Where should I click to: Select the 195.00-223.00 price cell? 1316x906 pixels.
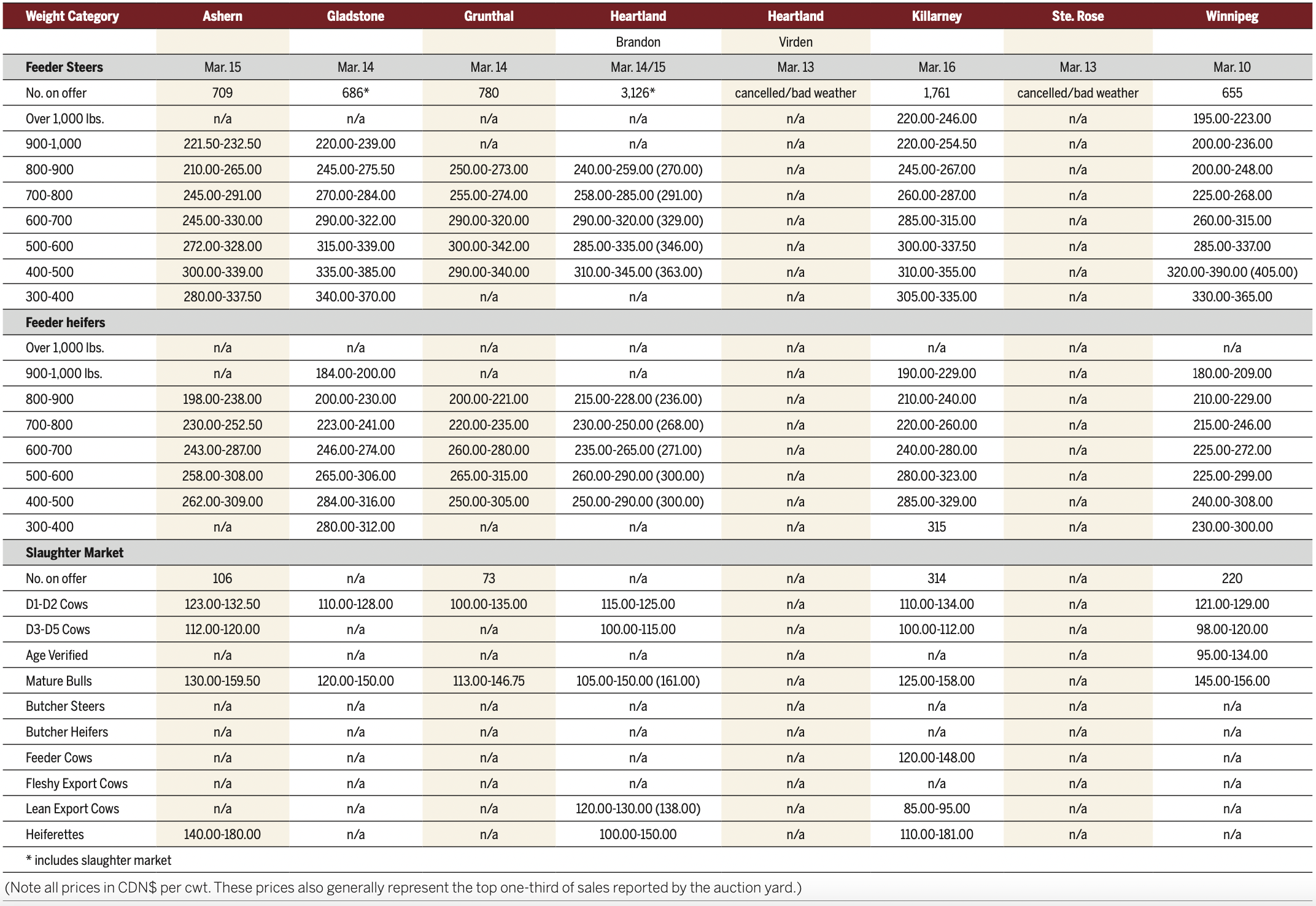click(x=1232, y=118)
